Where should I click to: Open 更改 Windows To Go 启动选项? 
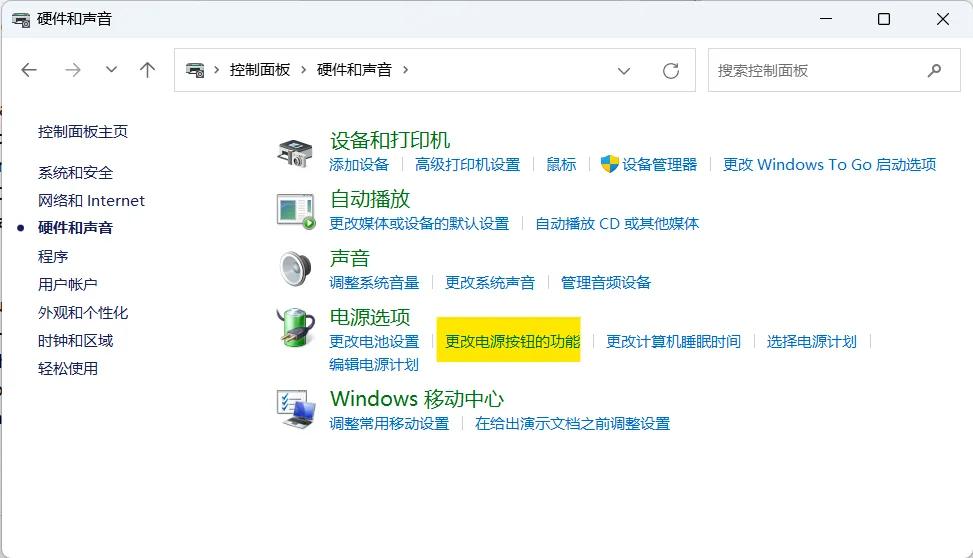(x=830, y=164)
